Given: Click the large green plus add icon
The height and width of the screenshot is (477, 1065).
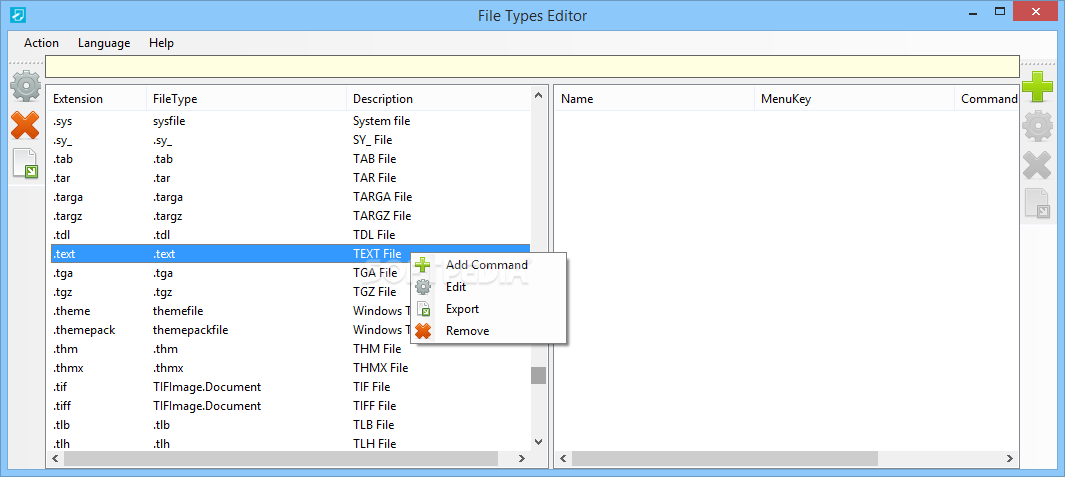Looking at the screenshot, I should click(x=1037, y=87).
